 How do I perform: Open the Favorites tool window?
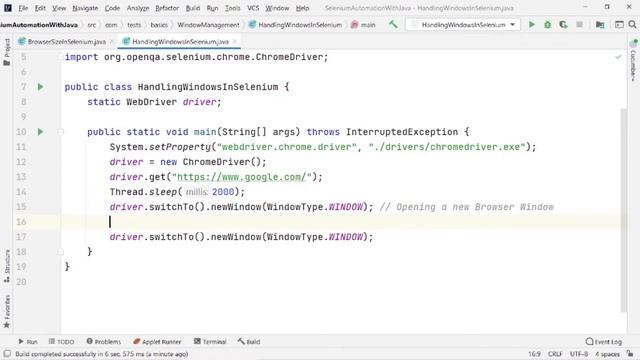(7, 311)
